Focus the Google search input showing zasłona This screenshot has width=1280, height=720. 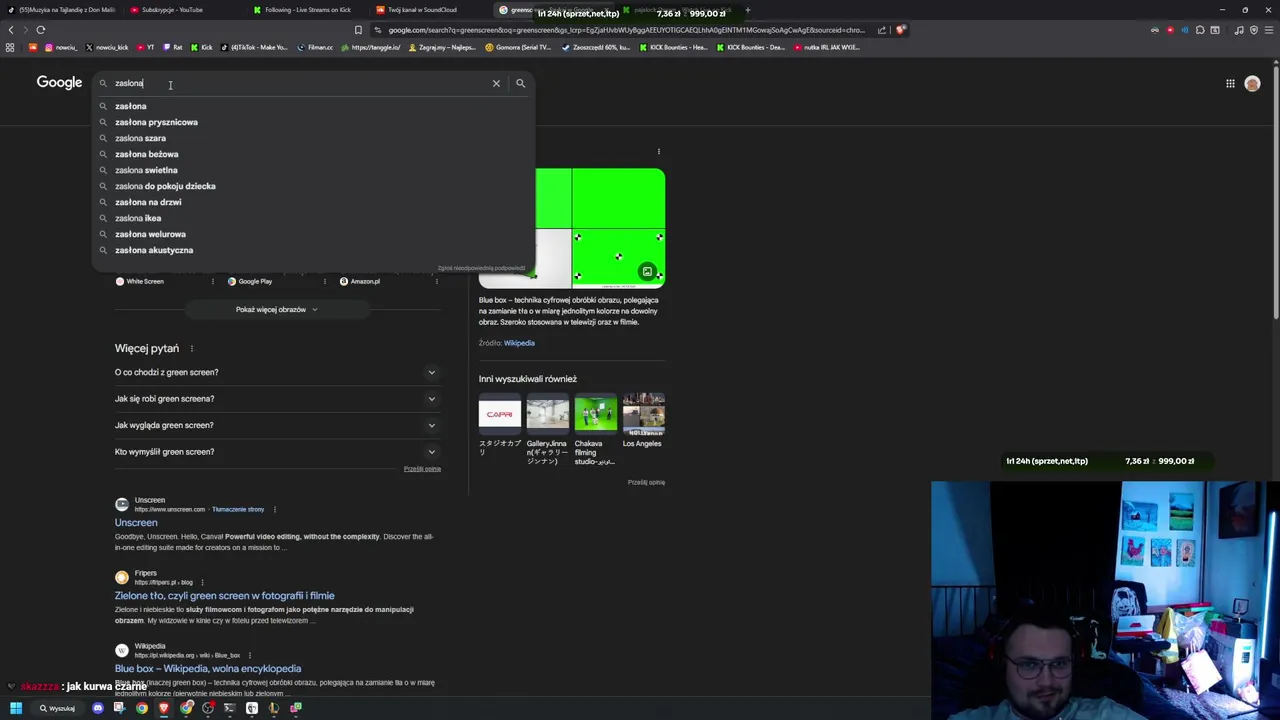pyautogui.click(x=300, y=83)
